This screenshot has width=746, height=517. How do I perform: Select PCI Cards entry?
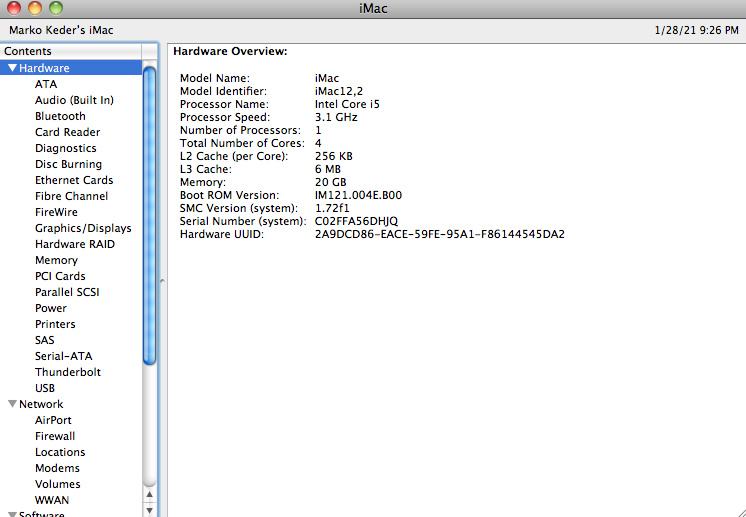[60, 276]
